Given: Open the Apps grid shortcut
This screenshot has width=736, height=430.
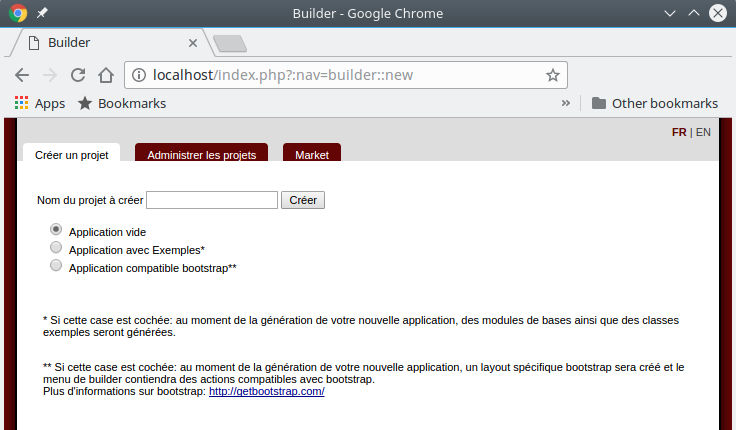Looking at the screenshot, I should pos(39,103).
